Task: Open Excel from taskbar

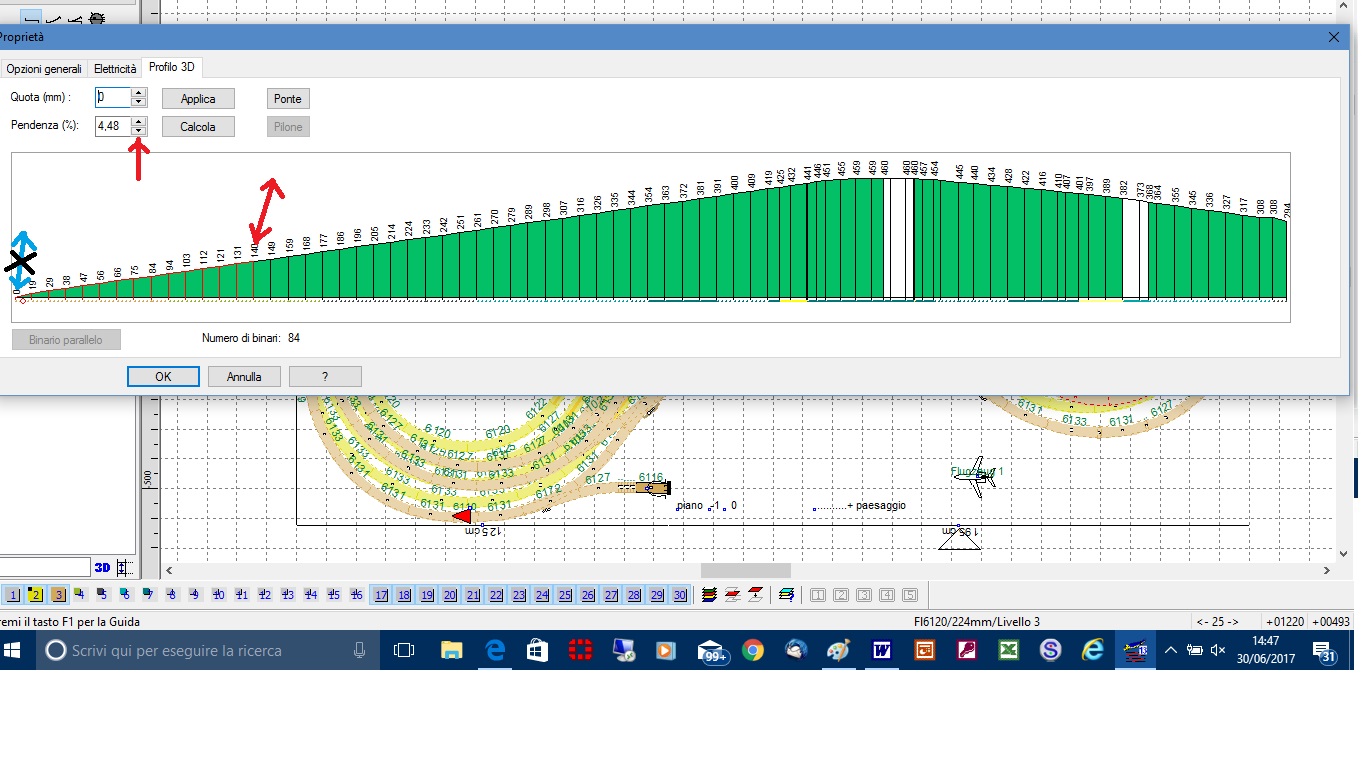Action: click(x=1008, y=651)
